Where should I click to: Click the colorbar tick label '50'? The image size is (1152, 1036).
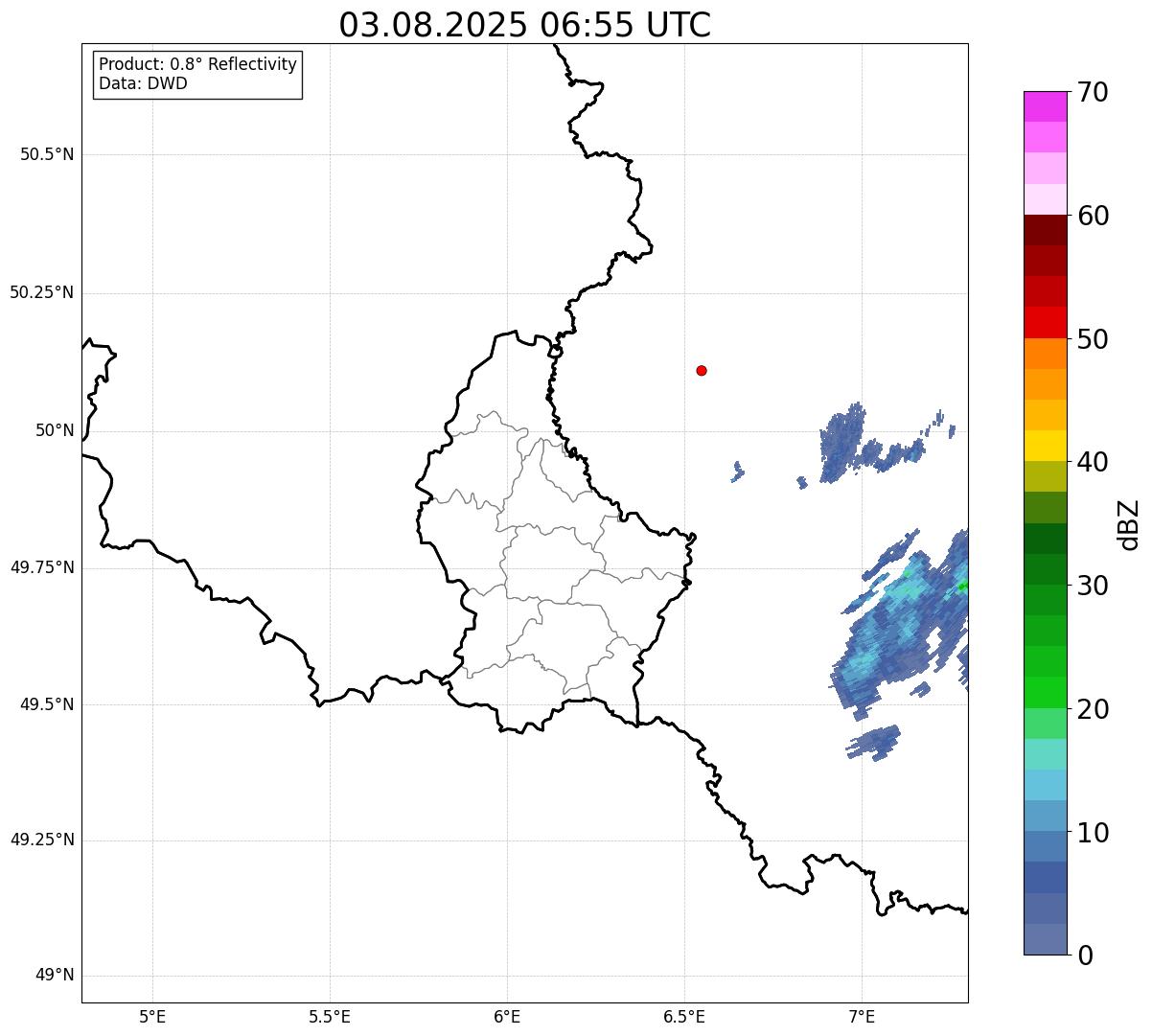1094,339
